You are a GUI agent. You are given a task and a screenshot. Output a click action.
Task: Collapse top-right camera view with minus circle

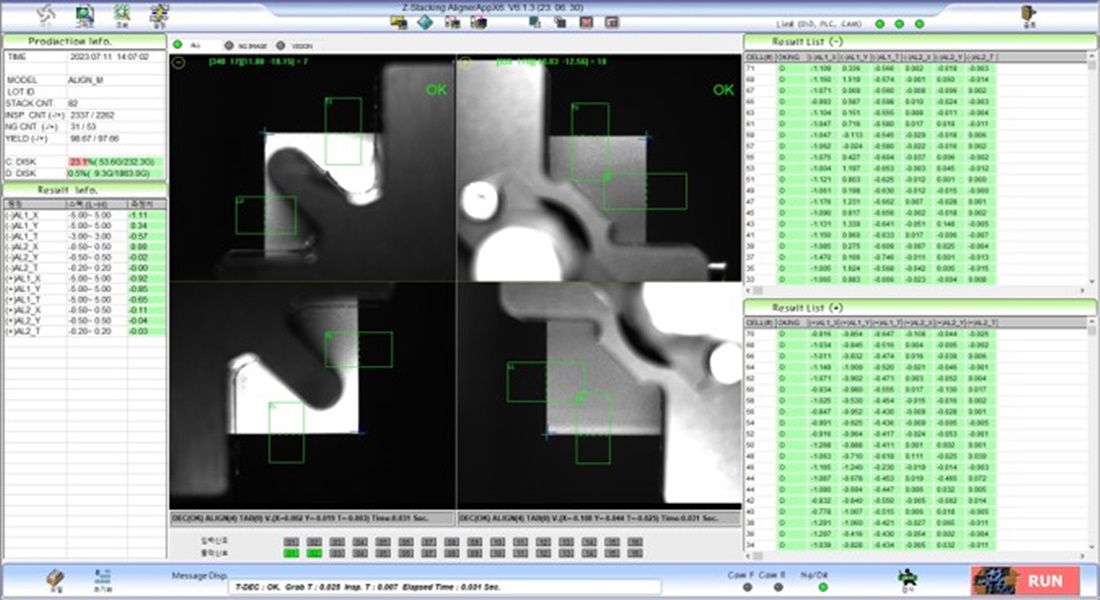tap(463, 62)
